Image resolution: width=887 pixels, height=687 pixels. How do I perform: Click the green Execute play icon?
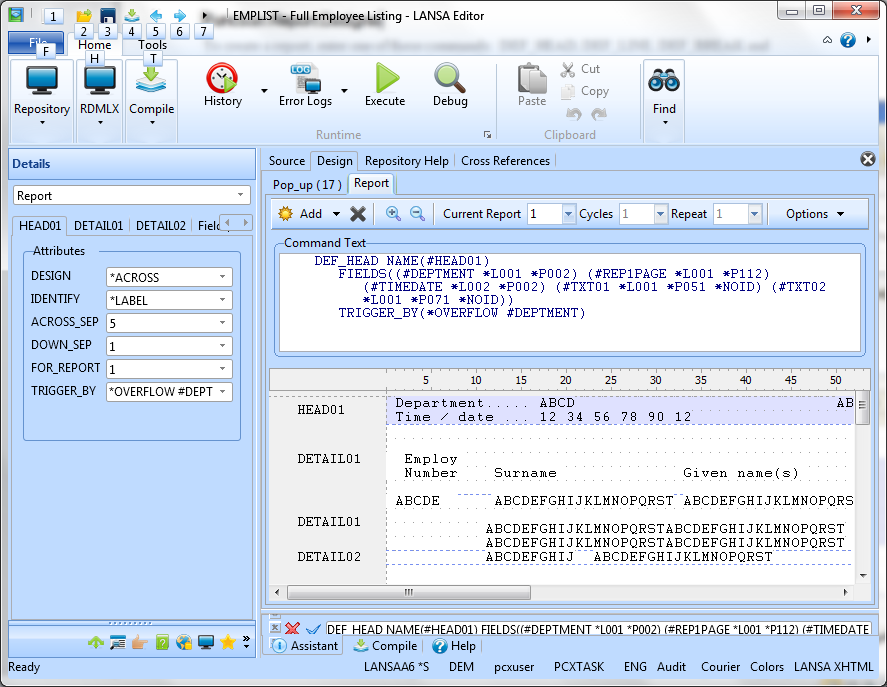[x=386, y=78]
